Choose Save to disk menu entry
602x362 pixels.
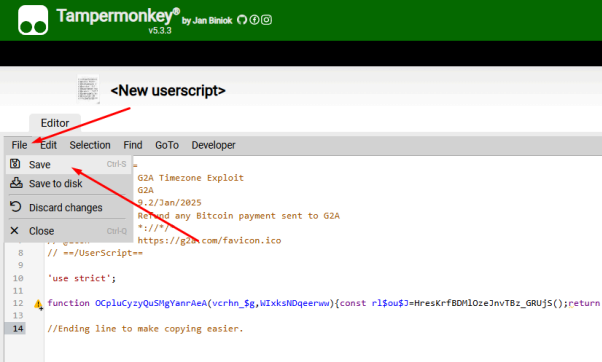tap(69, 183)
